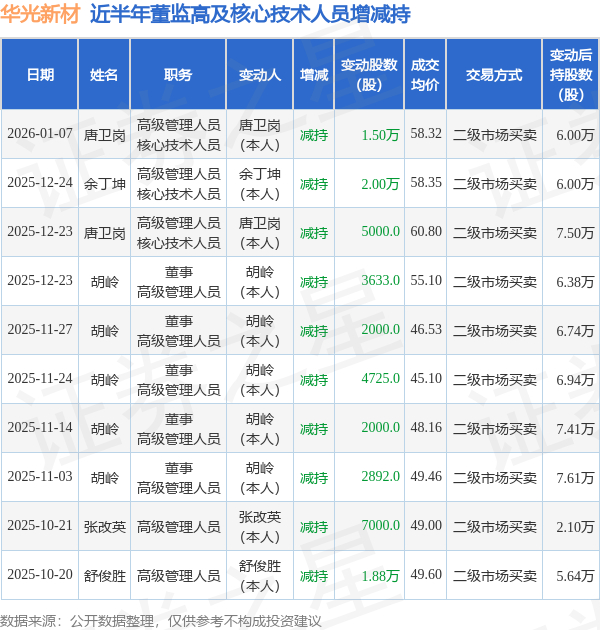This screenshot has width=600, height=630.
Task: Click share change value 1.50万
Action: tap(380, 135)
